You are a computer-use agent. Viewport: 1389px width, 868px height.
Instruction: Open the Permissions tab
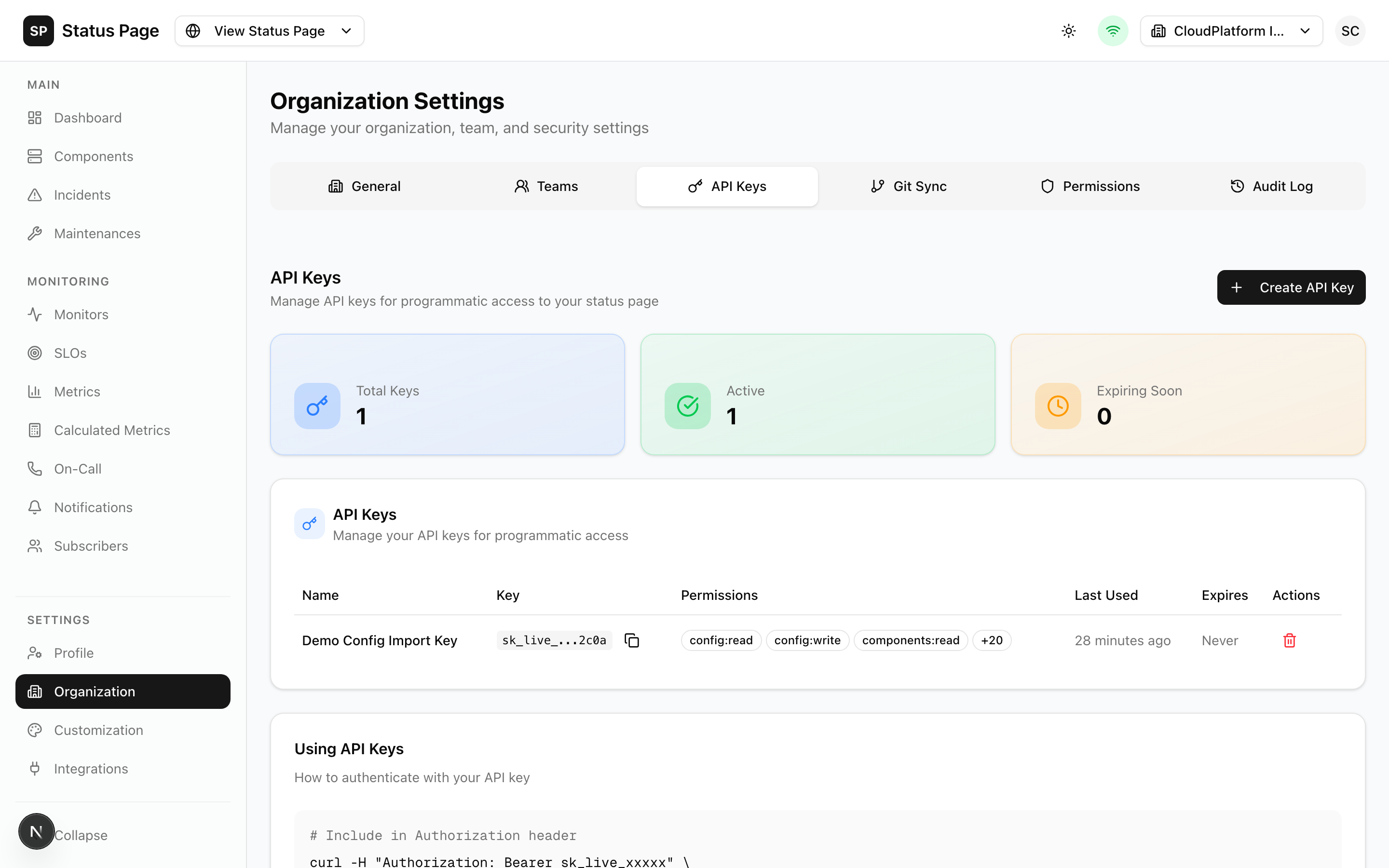point(1090,187)
